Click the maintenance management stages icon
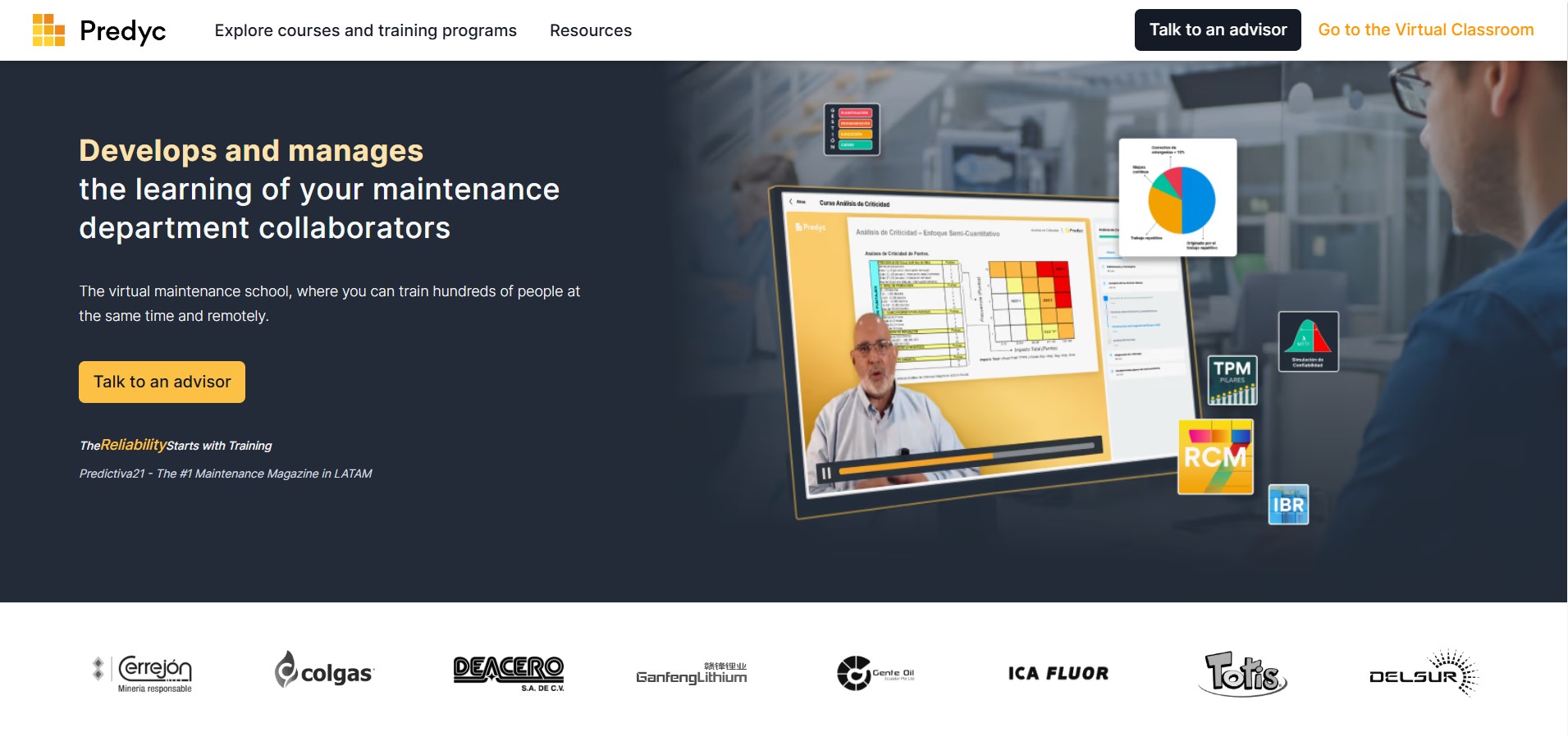Screen dimensions: 1568x737 point(852,130)
